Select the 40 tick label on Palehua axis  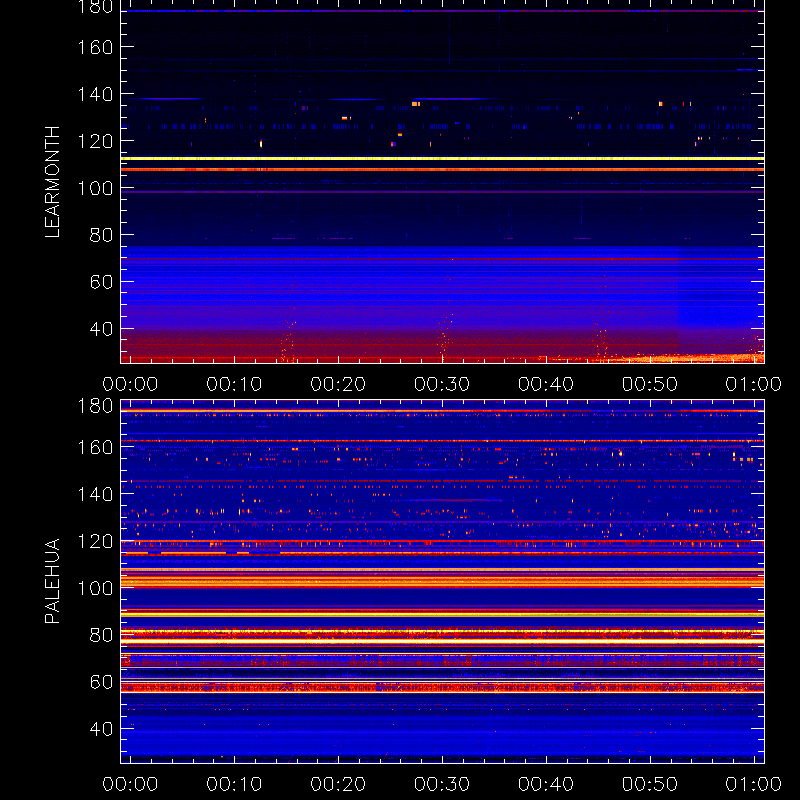pos(101,729)
